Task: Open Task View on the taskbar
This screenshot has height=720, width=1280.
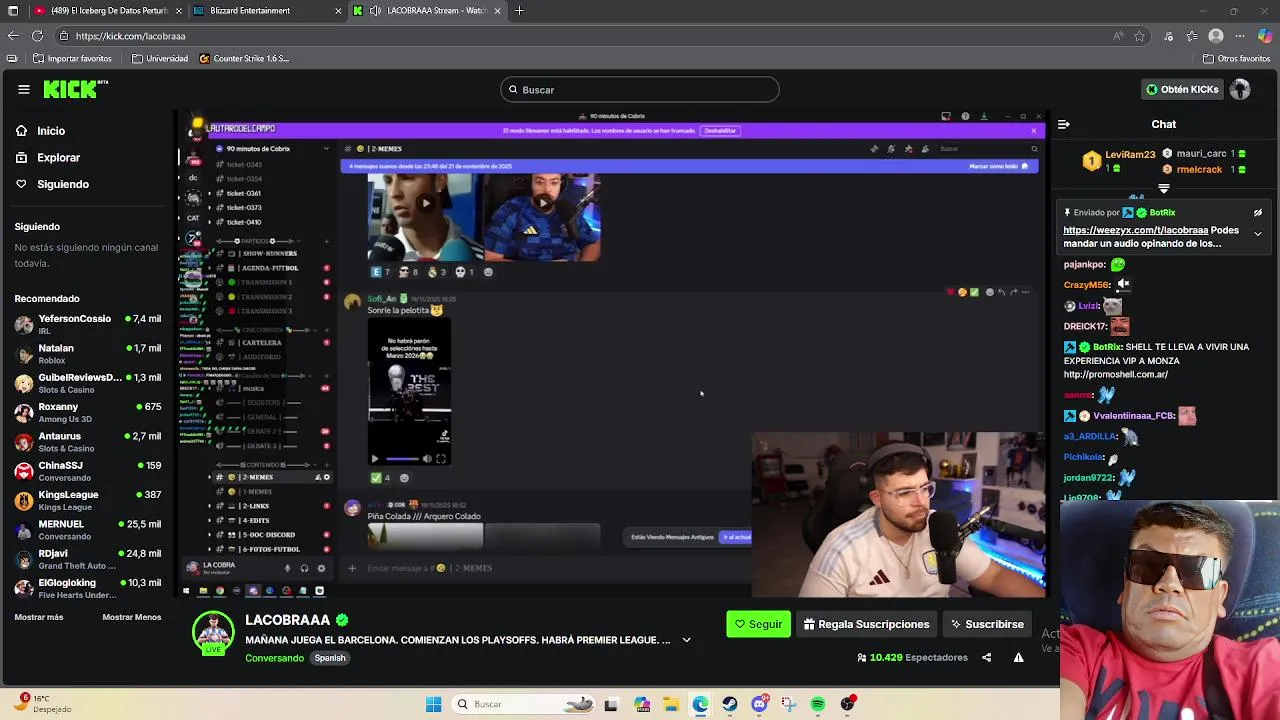Action: [x=611, y=704]
